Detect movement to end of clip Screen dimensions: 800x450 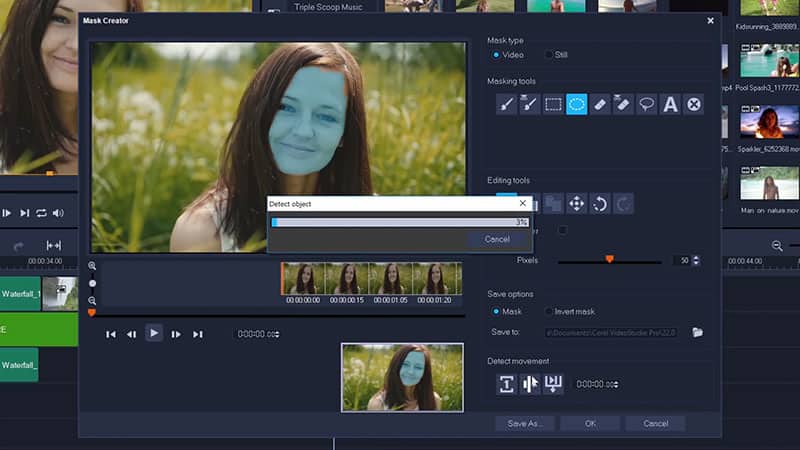tap(530, 384)
